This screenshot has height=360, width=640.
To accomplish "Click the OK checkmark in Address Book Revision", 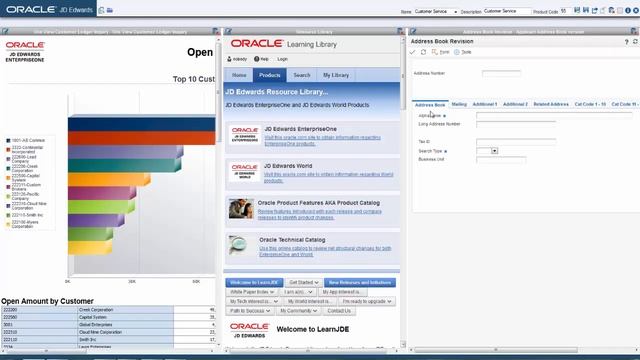I will (x=413, y=52).
